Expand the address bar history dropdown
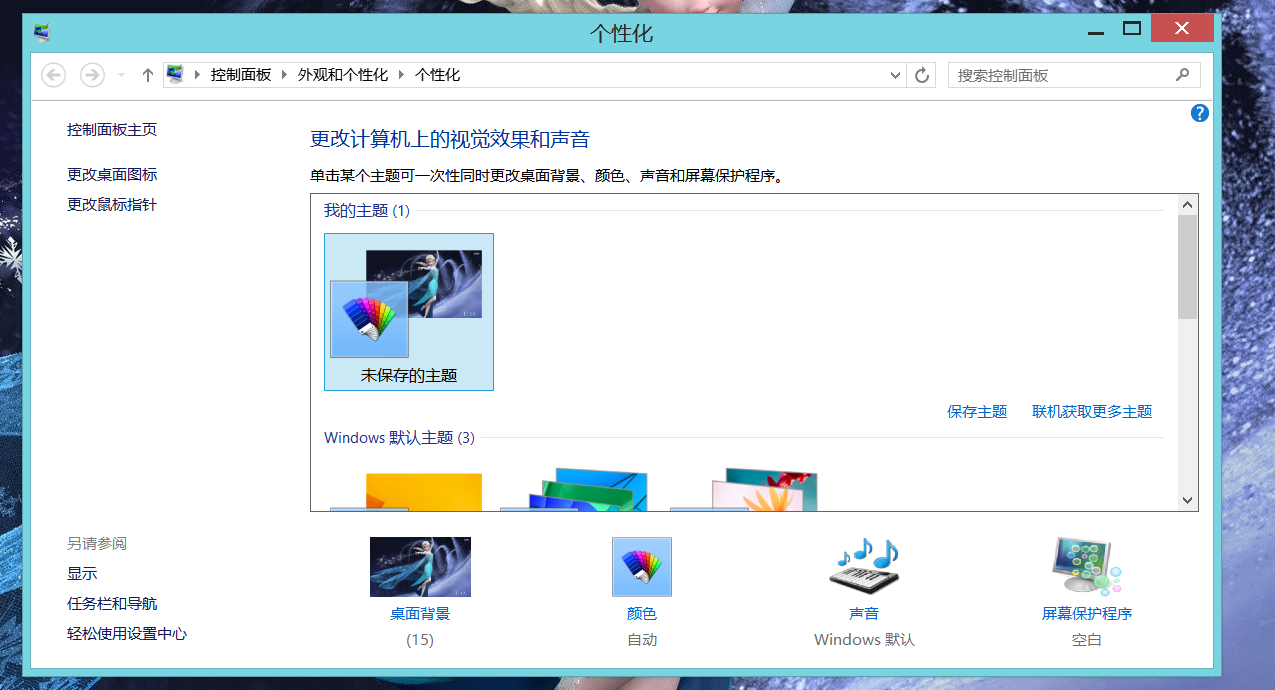The image size is (1275, 690). click(896, 75)
